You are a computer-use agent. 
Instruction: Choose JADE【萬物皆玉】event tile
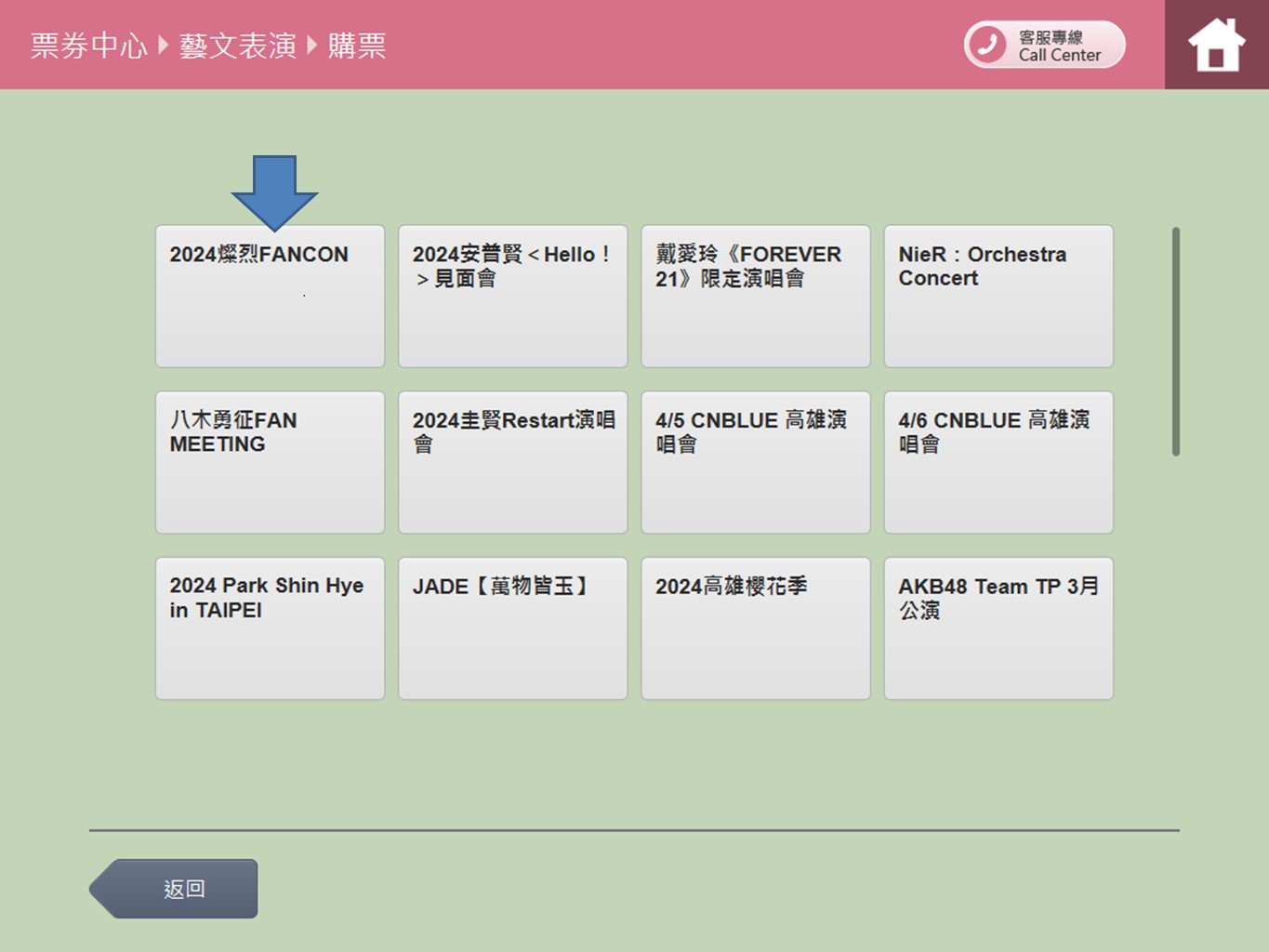(x=512, y=628)
